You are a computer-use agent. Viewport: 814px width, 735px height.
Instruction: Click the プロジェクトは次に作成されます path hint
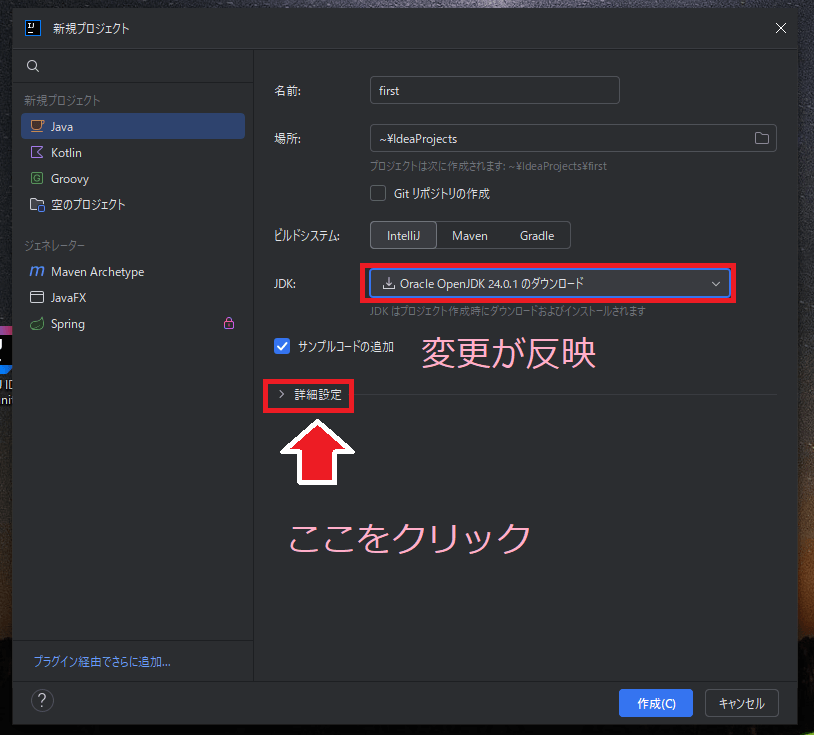click(488, 166)
